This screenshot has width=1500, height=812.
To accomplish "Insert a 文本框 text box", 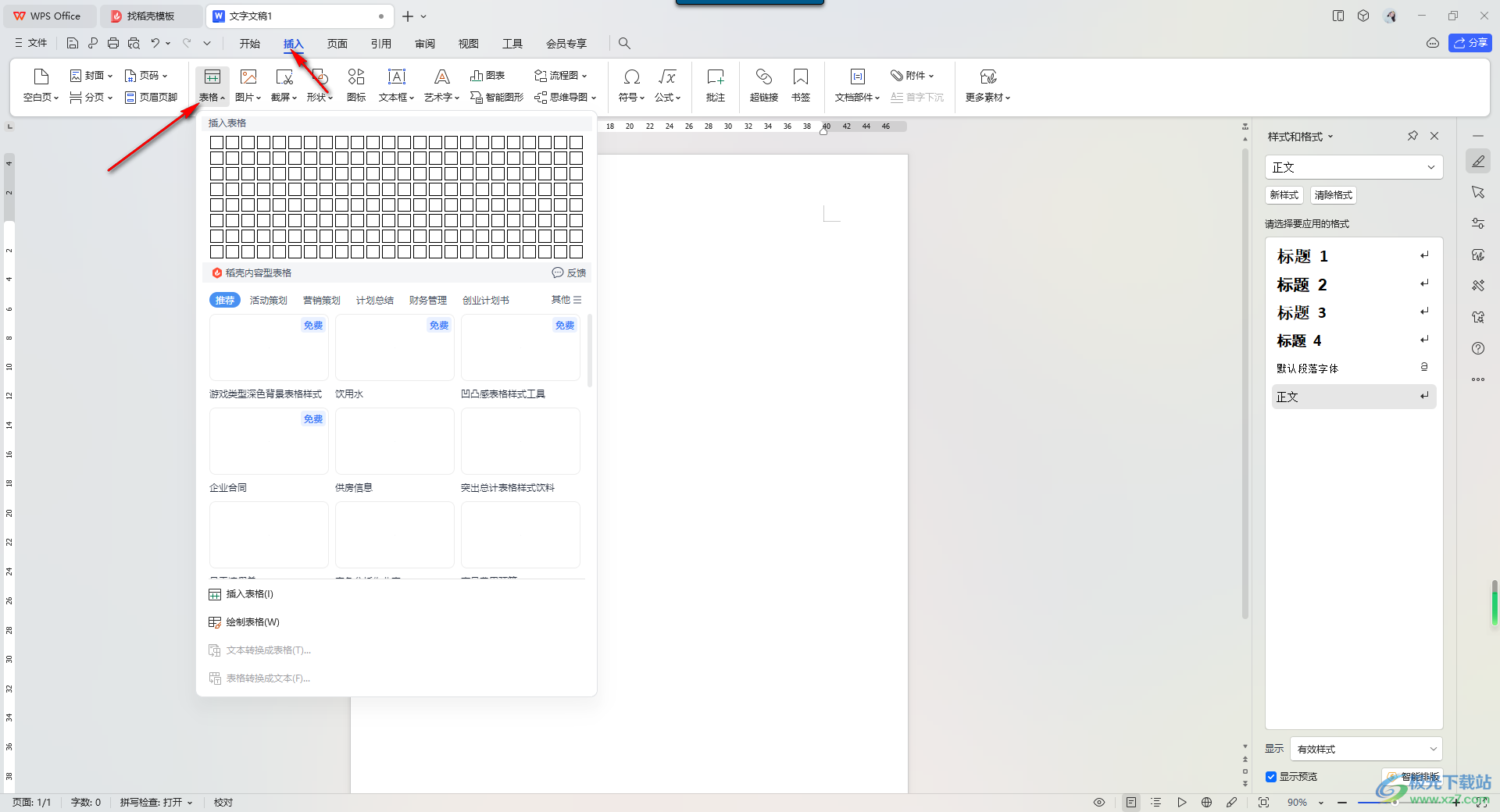I will pos(397,85).
